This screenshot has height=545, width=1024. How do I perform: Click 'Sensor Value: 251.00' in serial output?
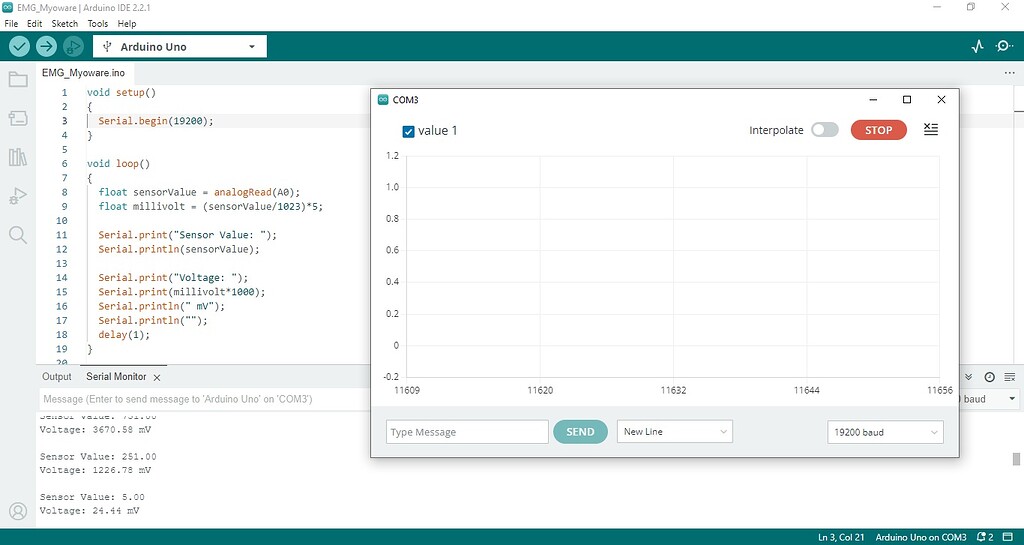click(98, 456)
